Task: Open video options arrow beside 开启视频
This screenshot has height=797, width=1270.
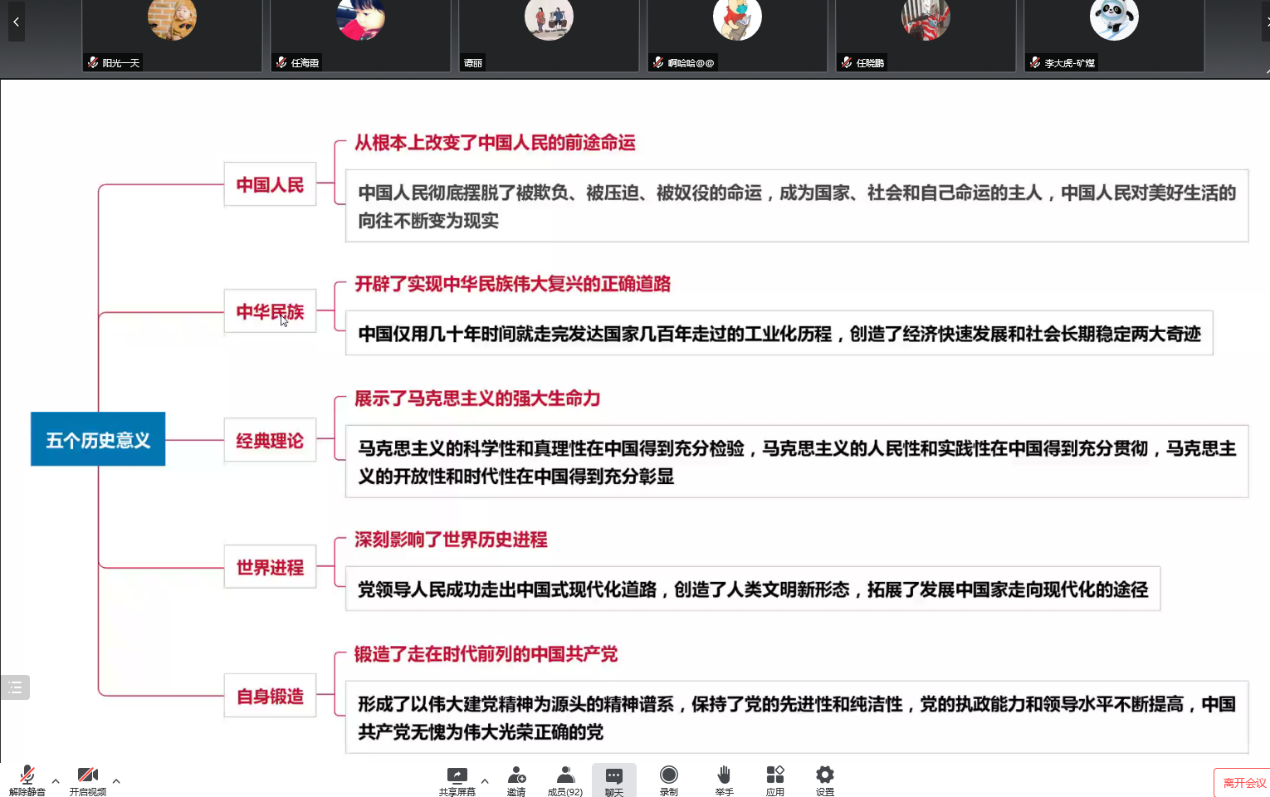Action: point(116,781)
